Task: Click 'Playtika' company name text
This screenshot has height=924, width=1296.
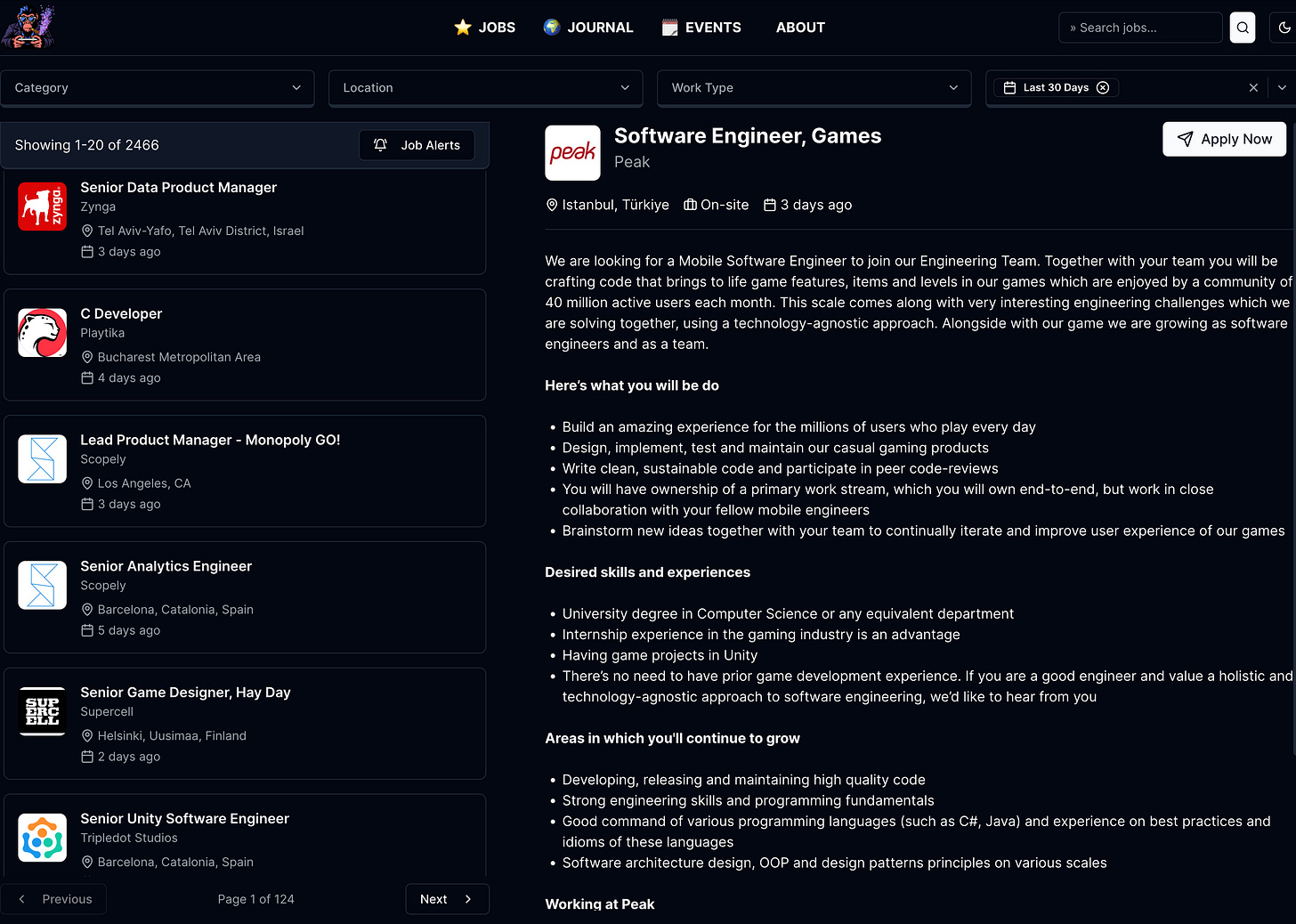Action: pyautogui.click(x=102, y=333)
